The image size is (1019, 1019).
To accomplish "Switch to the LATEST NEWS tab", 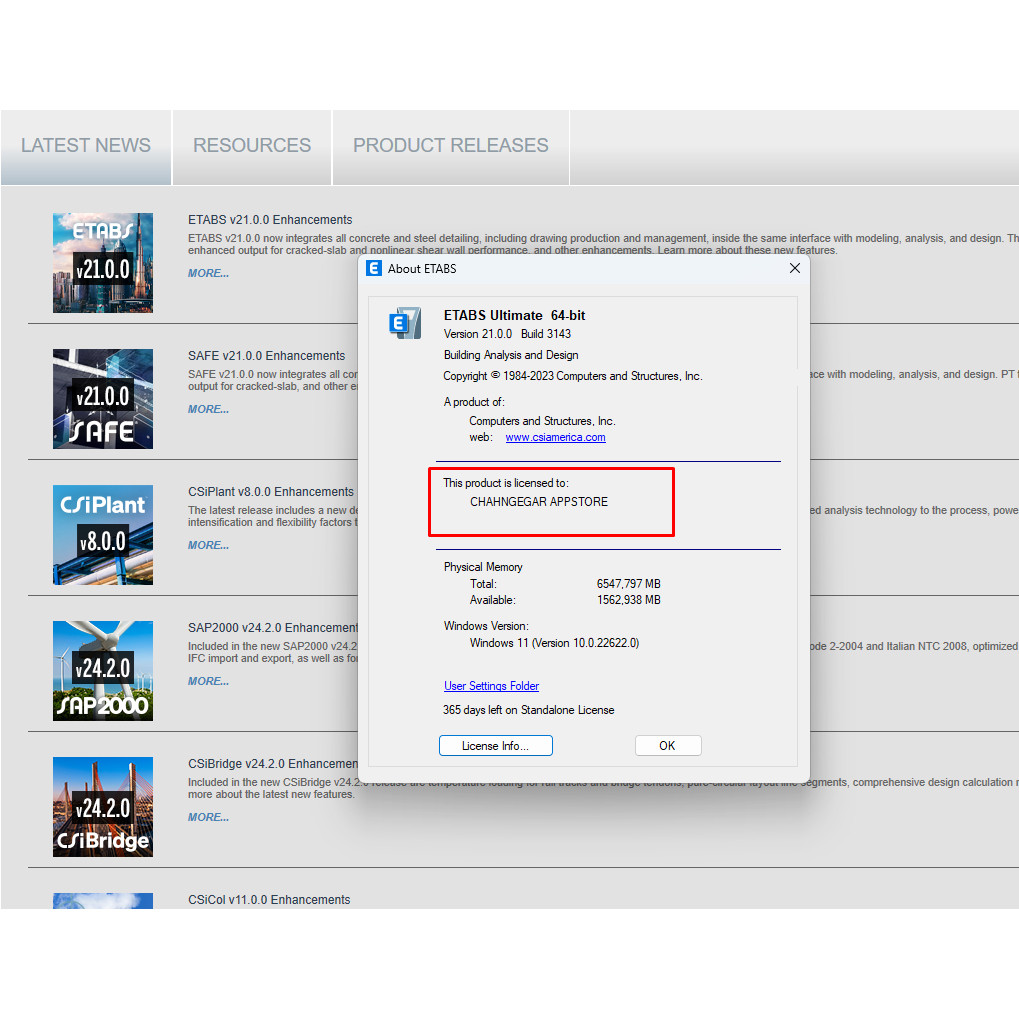I will (x=86, y=146).
